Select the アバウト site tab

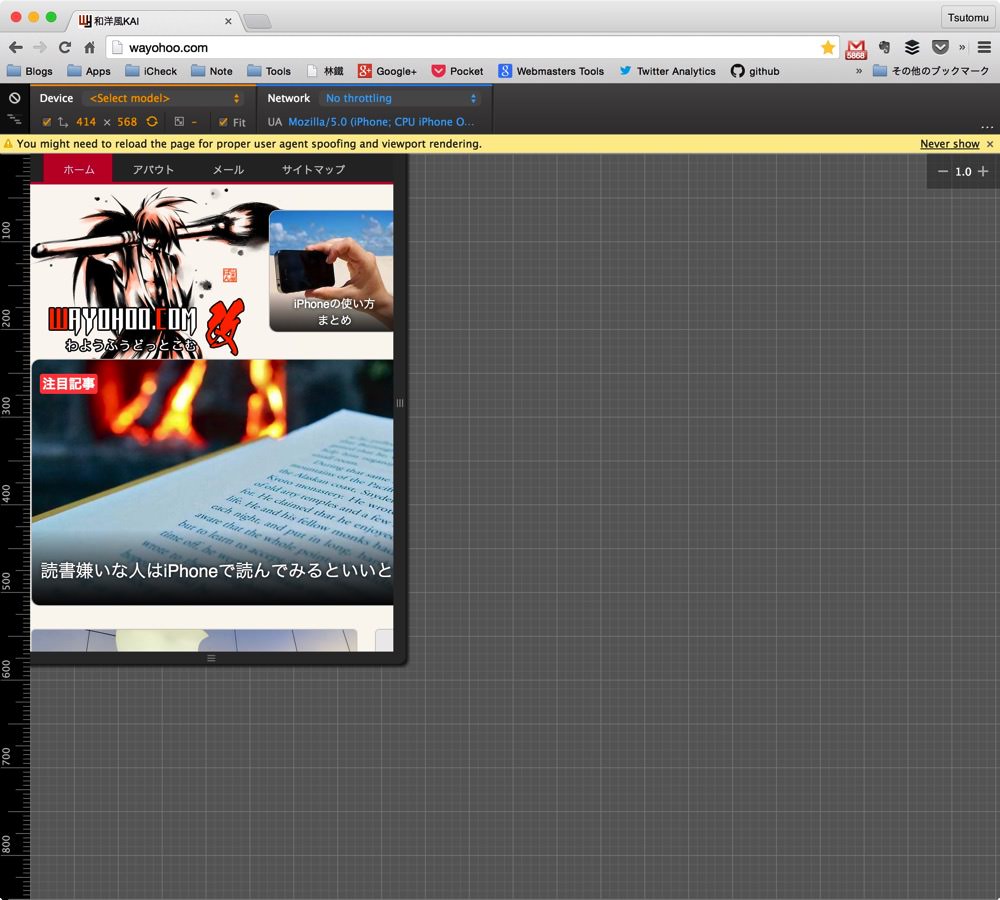pos(153,170)
